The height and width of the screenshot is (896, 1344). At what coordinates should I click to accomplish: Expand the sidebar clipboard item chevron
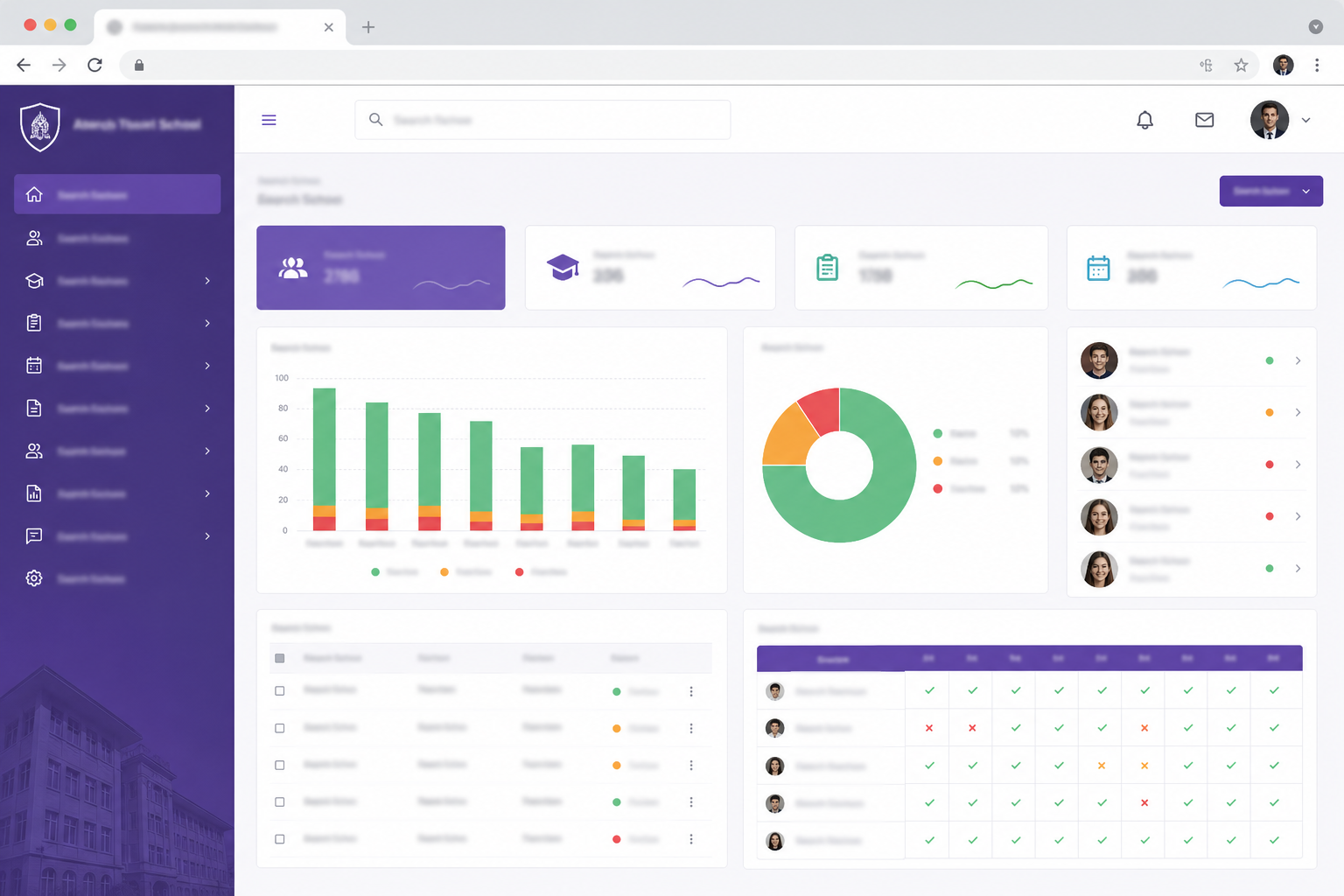coord(207,323)
